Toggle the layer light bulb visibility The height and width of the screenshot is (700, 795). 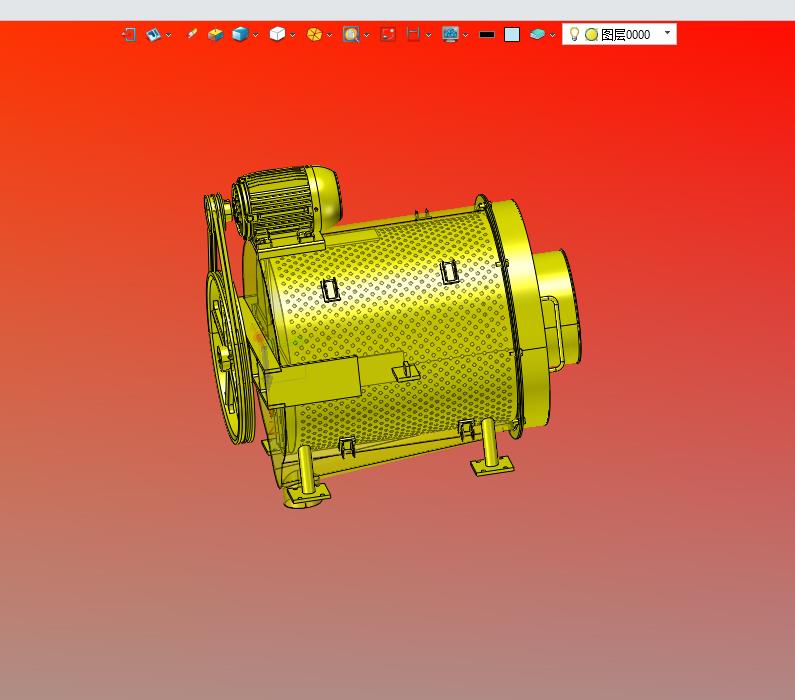pos(574,34)
